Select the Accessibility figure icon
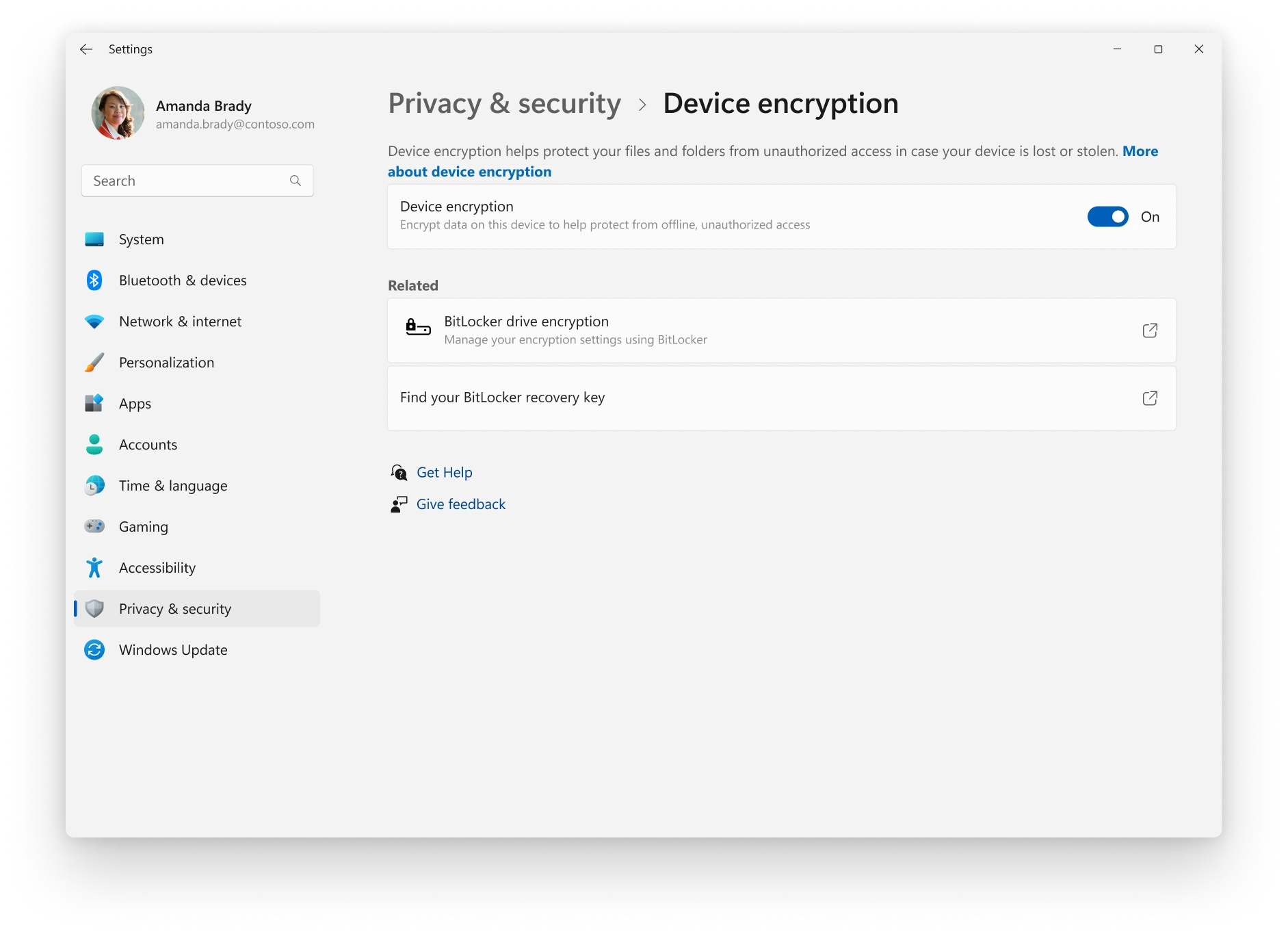1288x936 pixels. coord(94,568)
